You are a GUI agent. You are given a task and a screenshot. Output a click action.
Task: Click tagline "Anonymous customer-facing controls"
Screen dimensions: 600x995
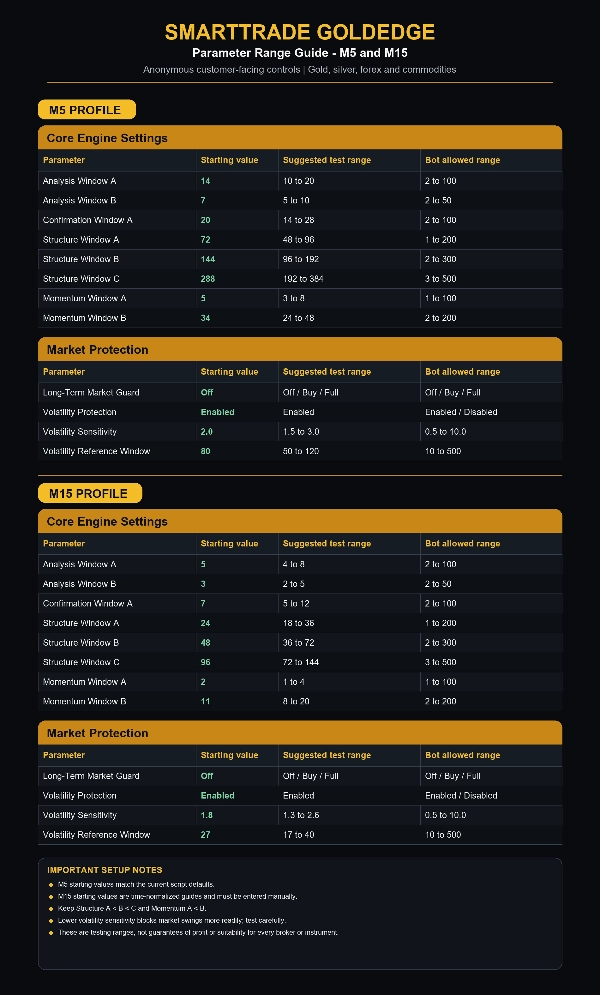pyautogui.click(x=221, y=70)
